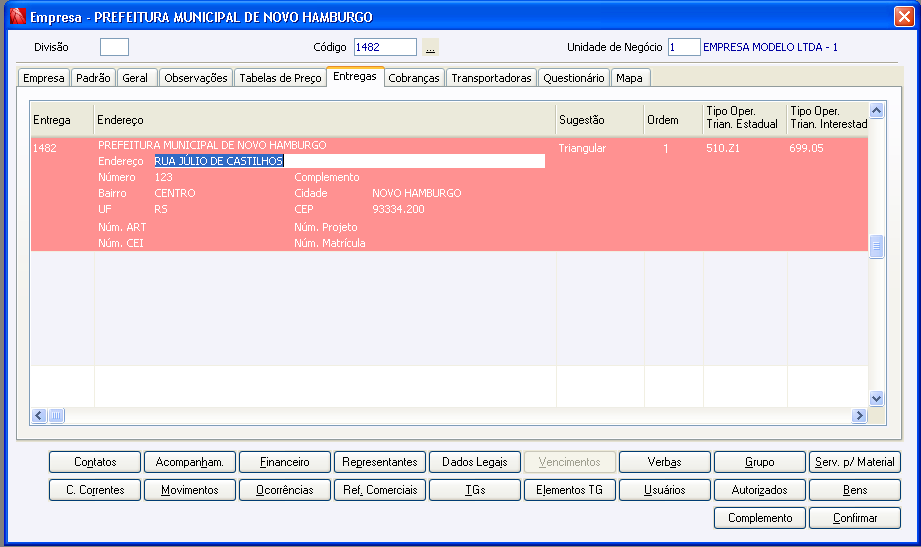
Task: Open the Grupo button
Action: (x=759, y=462)
